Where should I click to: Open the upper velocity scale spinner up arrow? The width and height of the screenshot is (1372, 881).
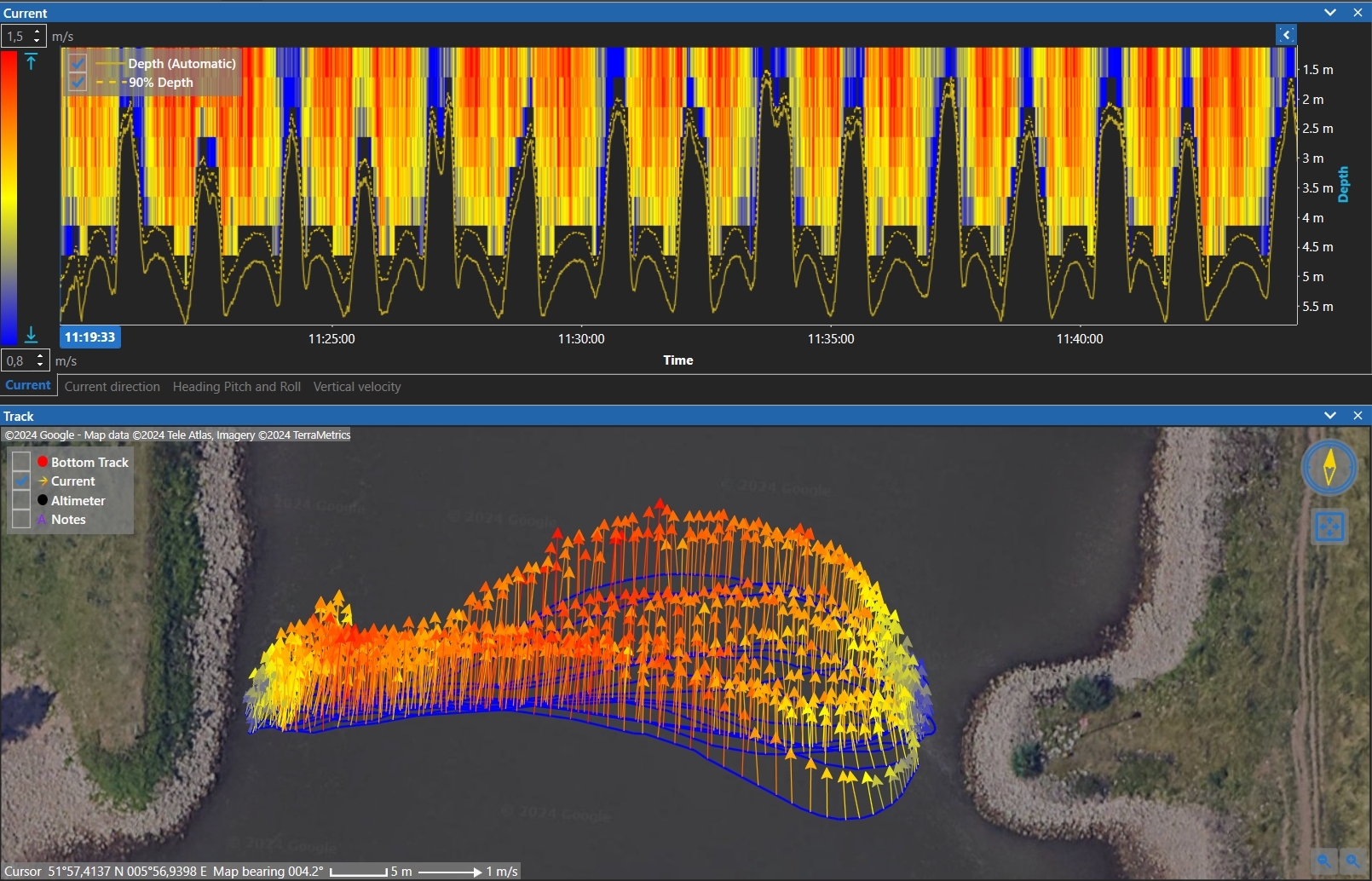[38, 32]
